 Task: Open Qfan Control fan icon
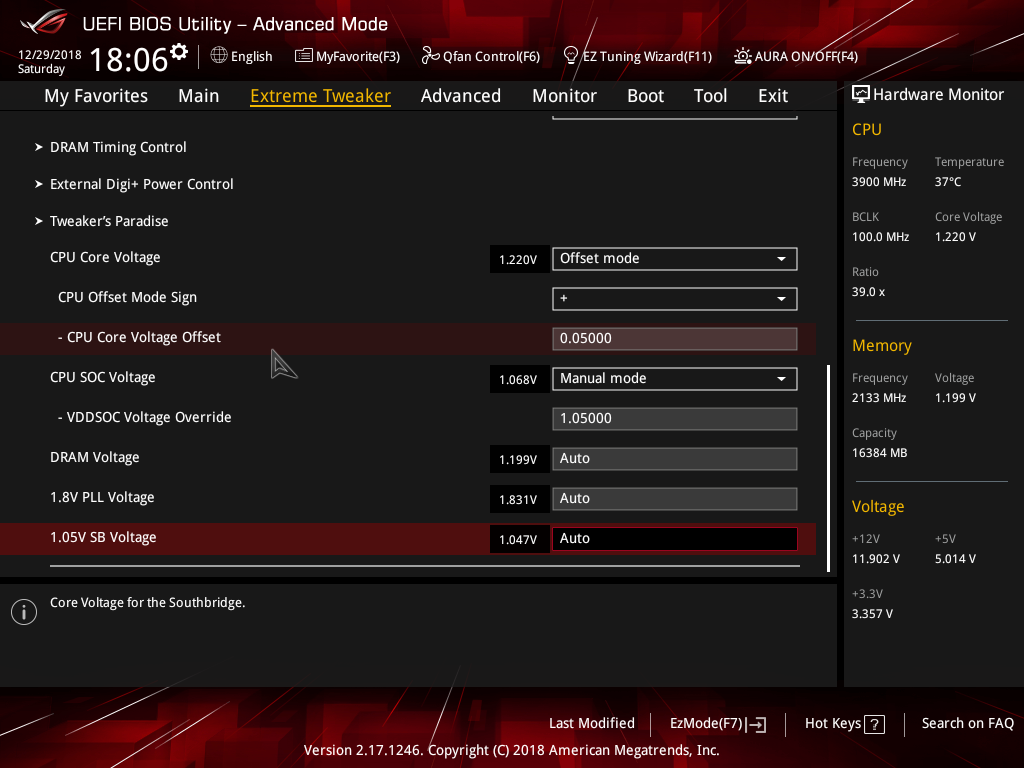[430, 56]
